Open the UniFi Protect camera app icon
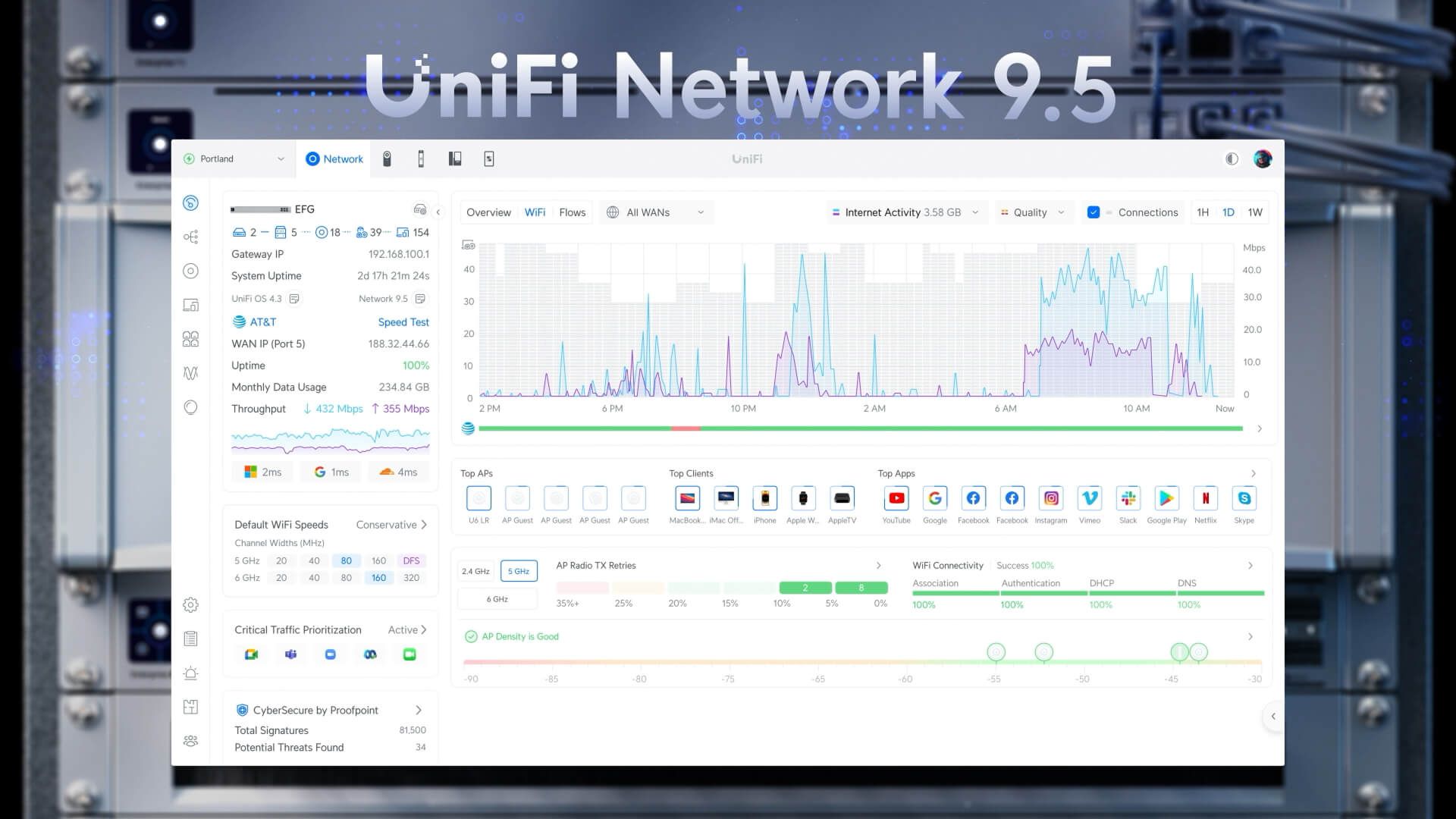Viewport: 1456px width, 819px height. [x=388, y=158]
